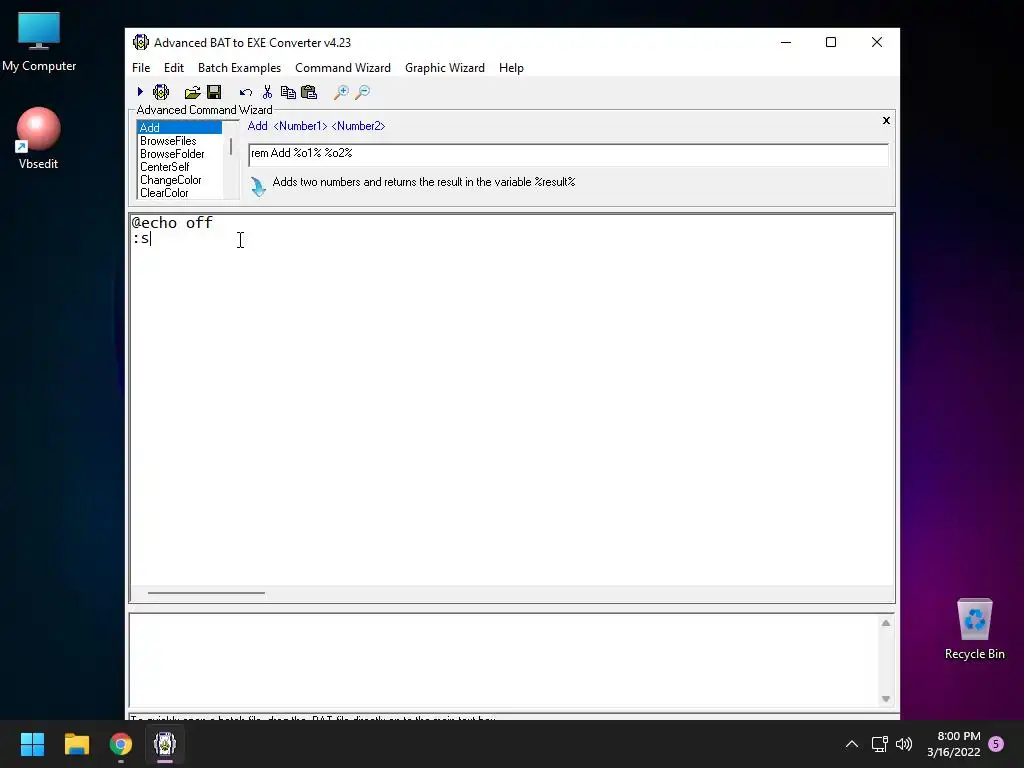Viewport: 1024px width, 768px height.
Task: Open notifications badge showing 5
Action: (x=996, y=744)
